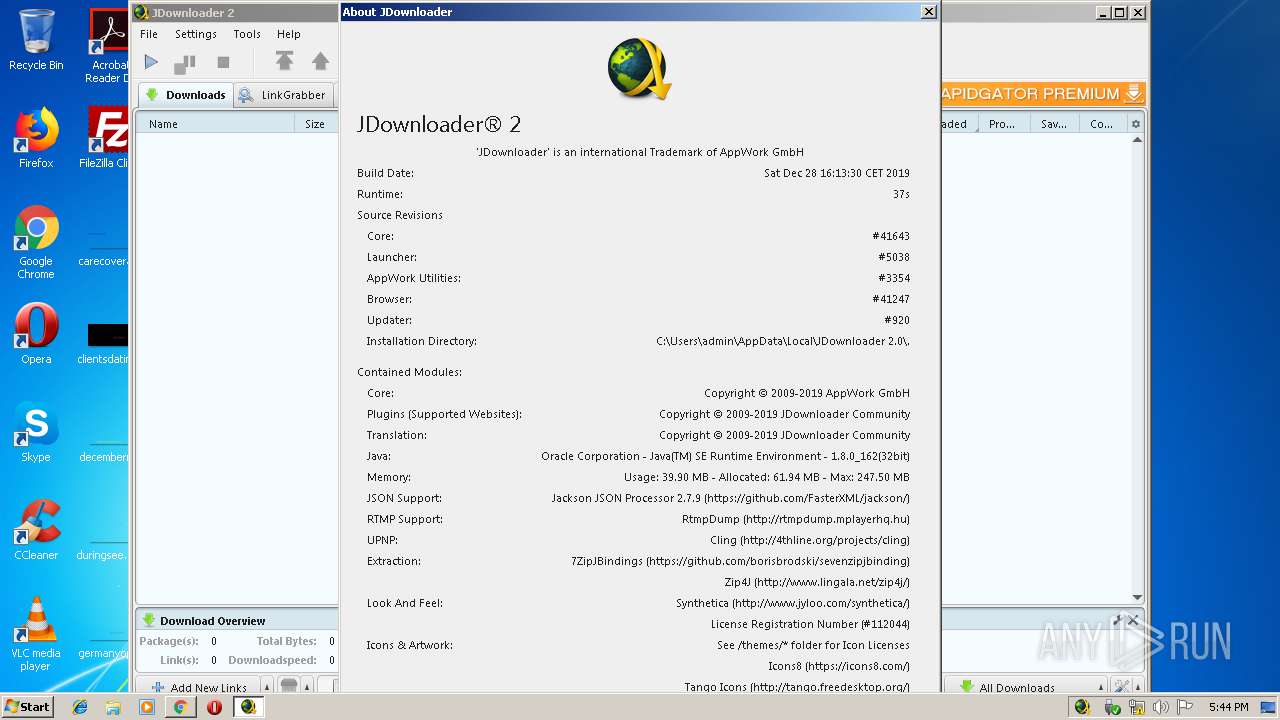
Task: Click the 'Sav...' column header
Action: coord(1054,124)
